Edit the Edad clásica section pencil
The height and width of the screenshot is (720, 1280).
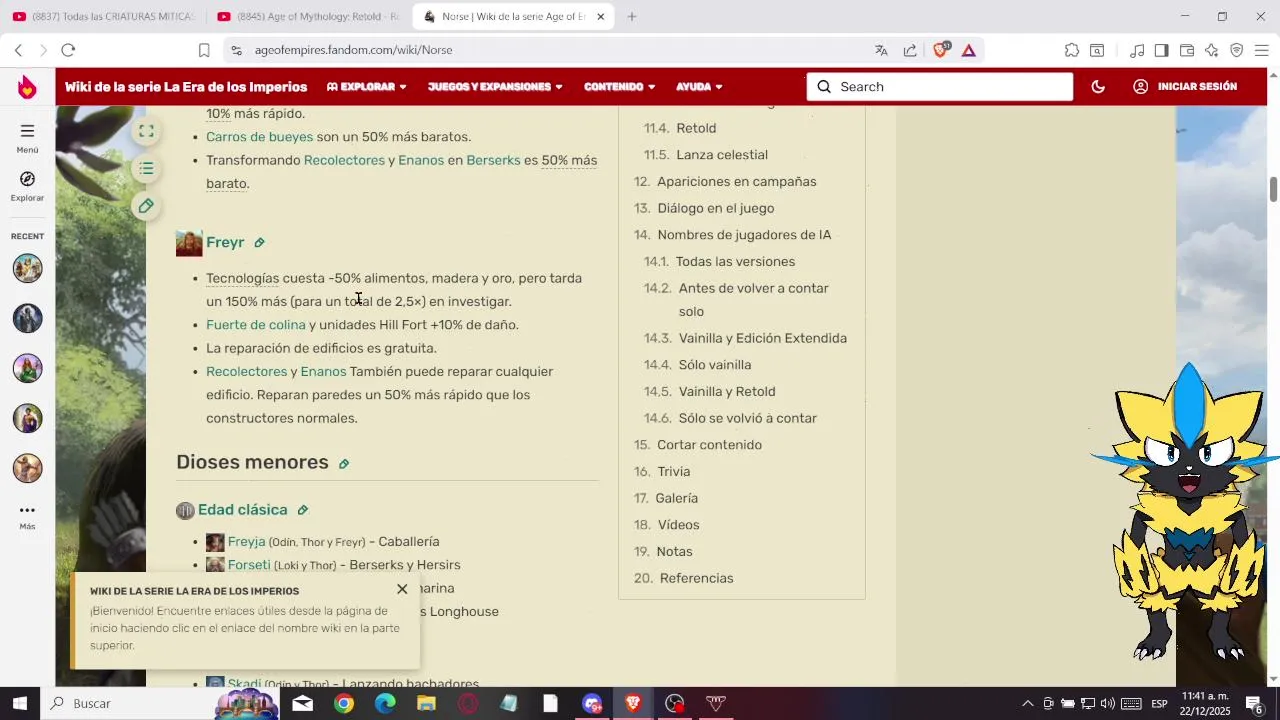pyautogui.click(x=302, y=510)
